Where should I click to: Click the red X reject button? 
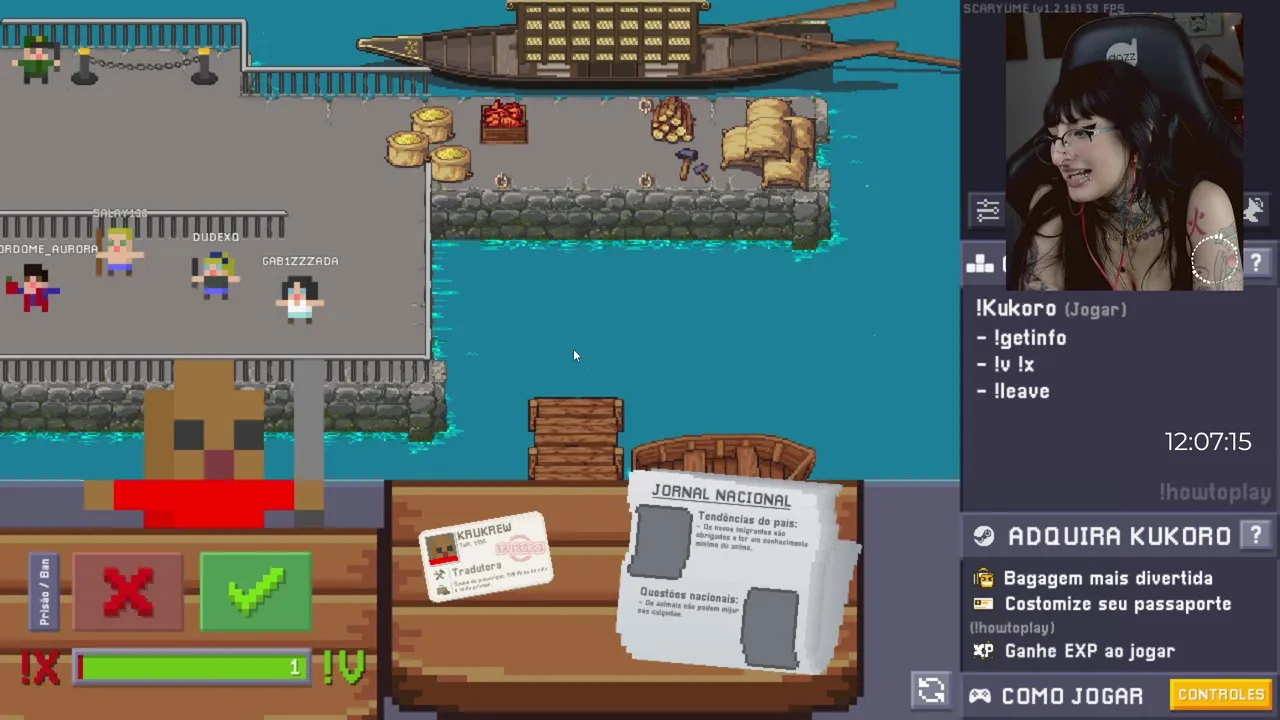pyautogui.click(x=128, y=594)
